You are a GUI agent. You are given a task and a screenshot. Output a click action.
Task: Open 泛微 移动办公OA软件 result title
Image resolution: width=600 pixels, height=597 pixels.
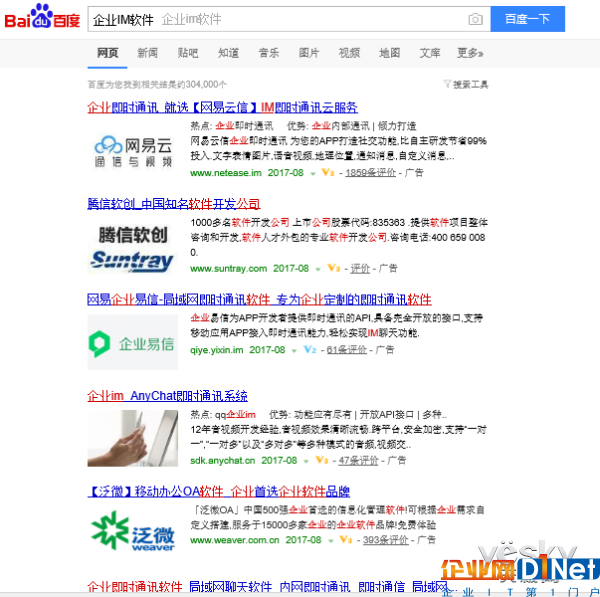(218, 491)
